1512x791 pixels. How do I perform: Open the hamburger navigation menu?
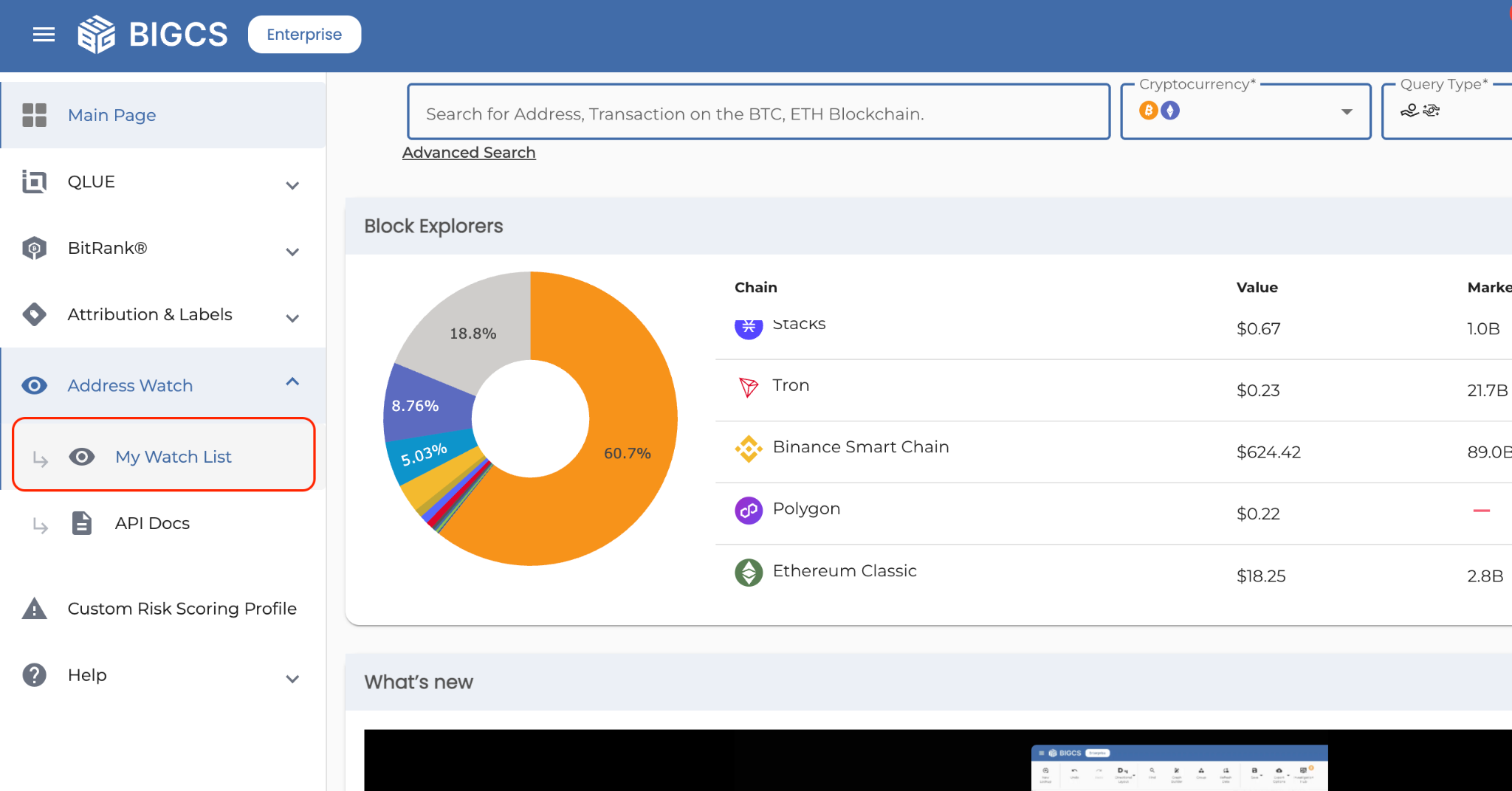[44, 34]
